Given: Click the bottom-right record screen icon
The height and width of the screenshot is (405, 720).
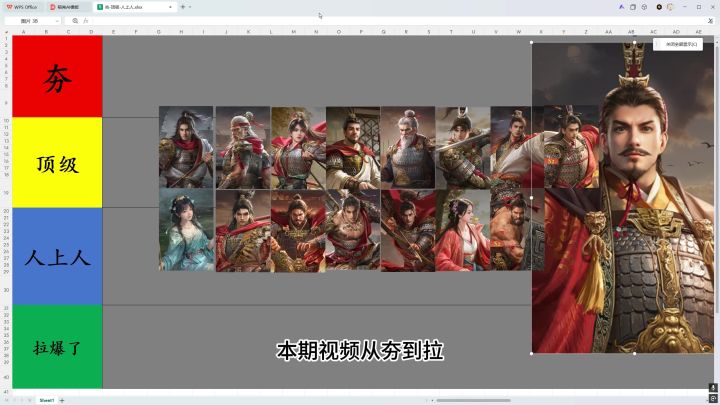Looking at the screenshot, I should [713, 398].
